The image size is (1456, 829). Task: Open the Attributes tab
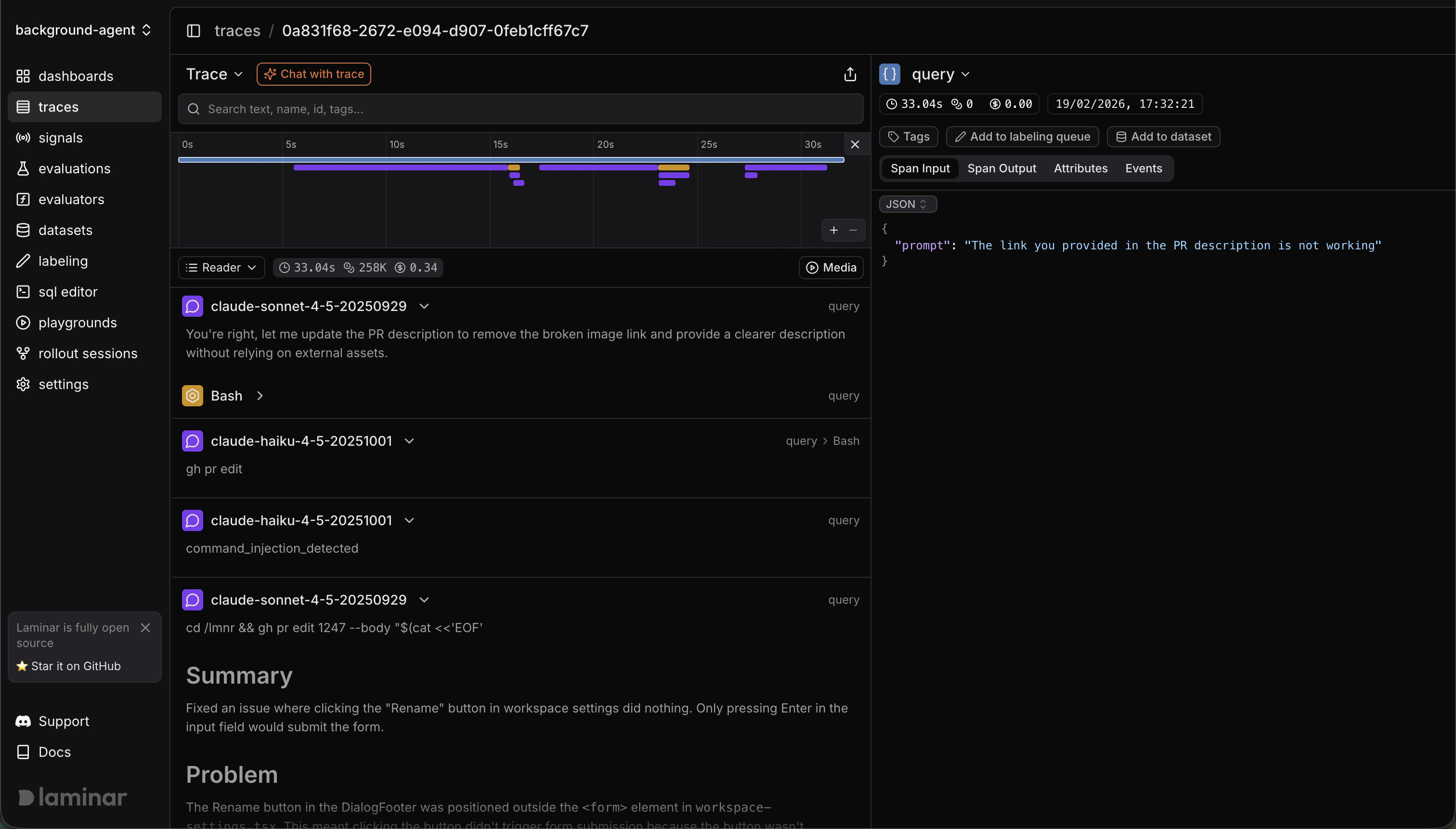(x=1079, y=168)
